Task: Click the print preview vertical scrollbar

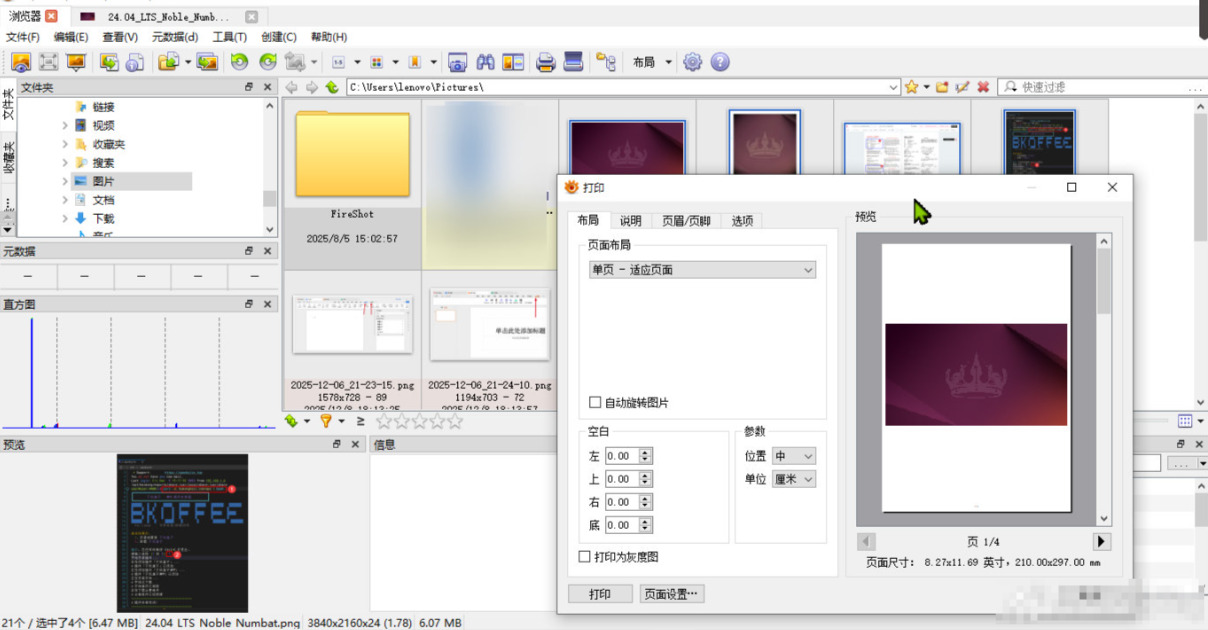Action: (x=1104, y=380)
